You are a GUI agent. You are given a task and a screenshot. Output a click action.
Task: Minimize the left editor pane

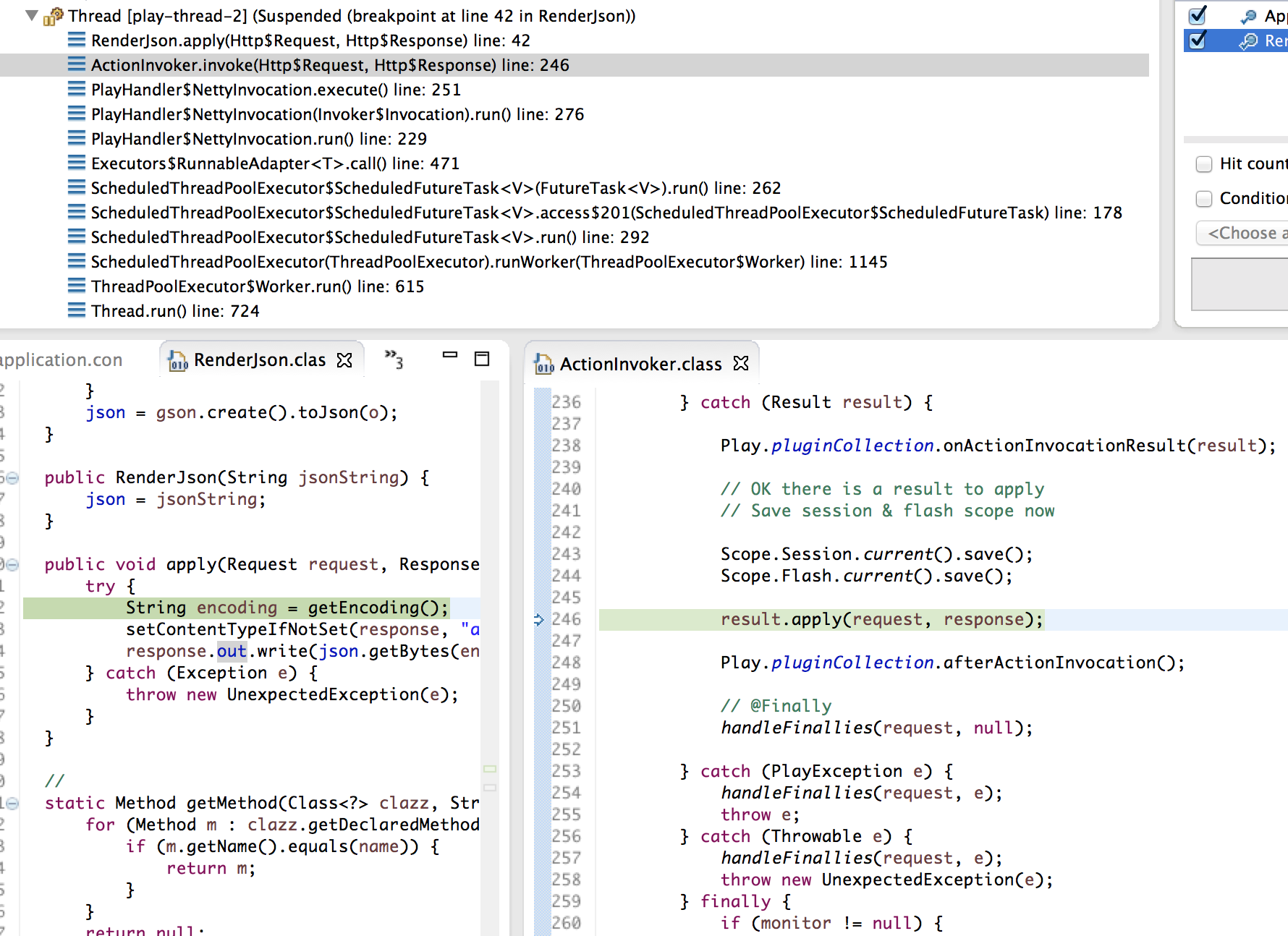[x=450, y=355]
